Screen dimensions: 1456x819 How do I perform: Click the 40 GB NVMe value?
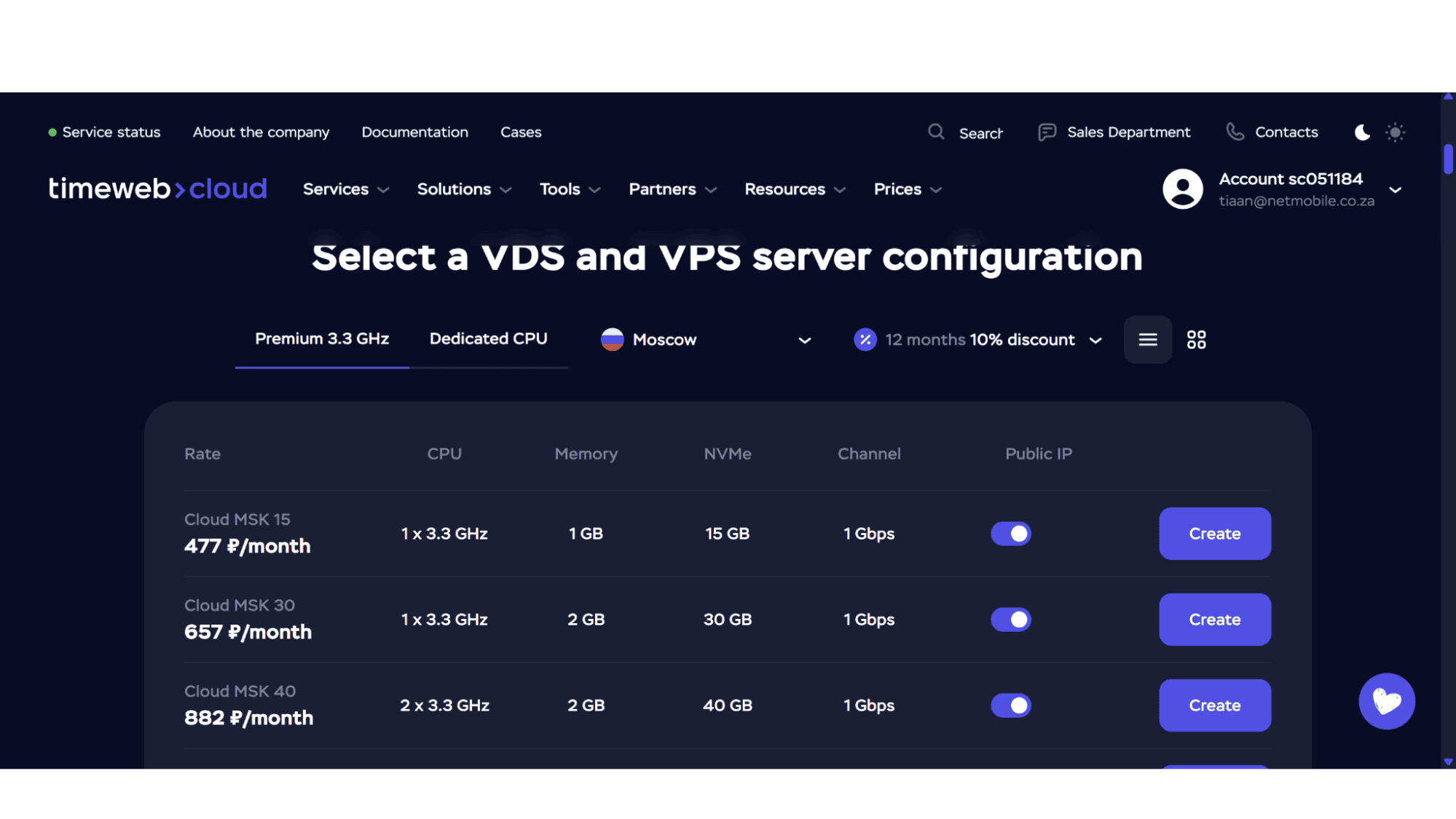coord(727,705)
